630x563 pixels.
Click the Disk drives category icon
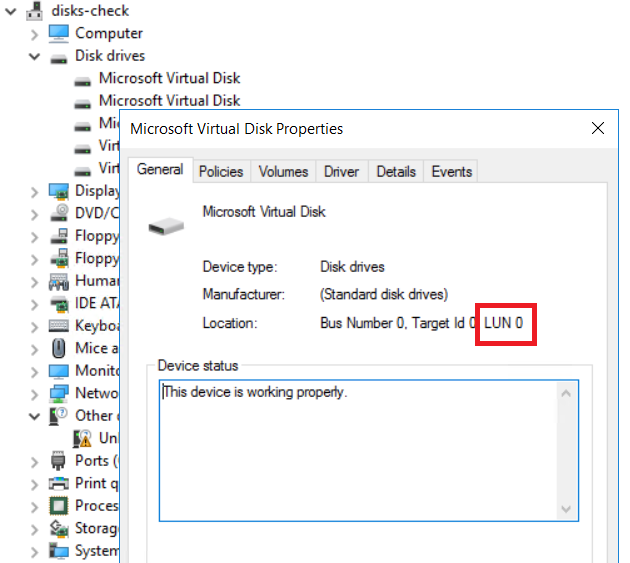[x=59, y=59]
